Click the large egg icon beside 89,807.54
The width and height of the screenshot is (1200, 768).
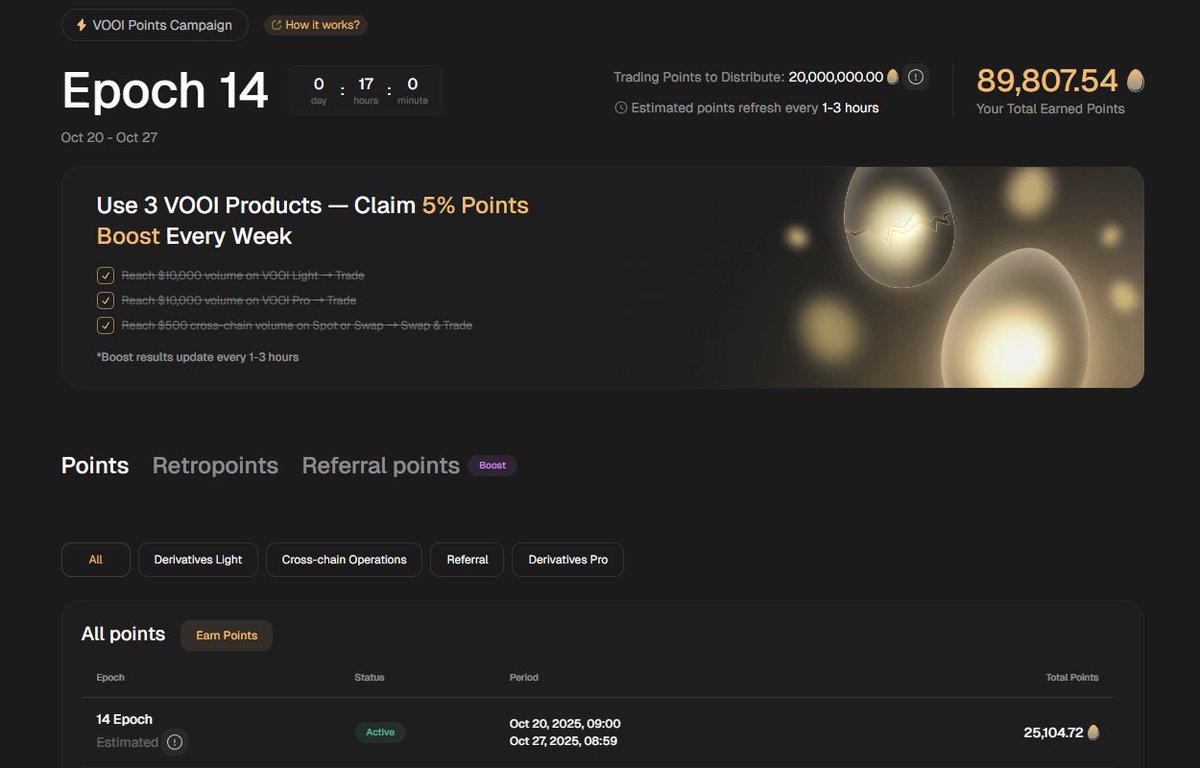tap(1135, 80)
